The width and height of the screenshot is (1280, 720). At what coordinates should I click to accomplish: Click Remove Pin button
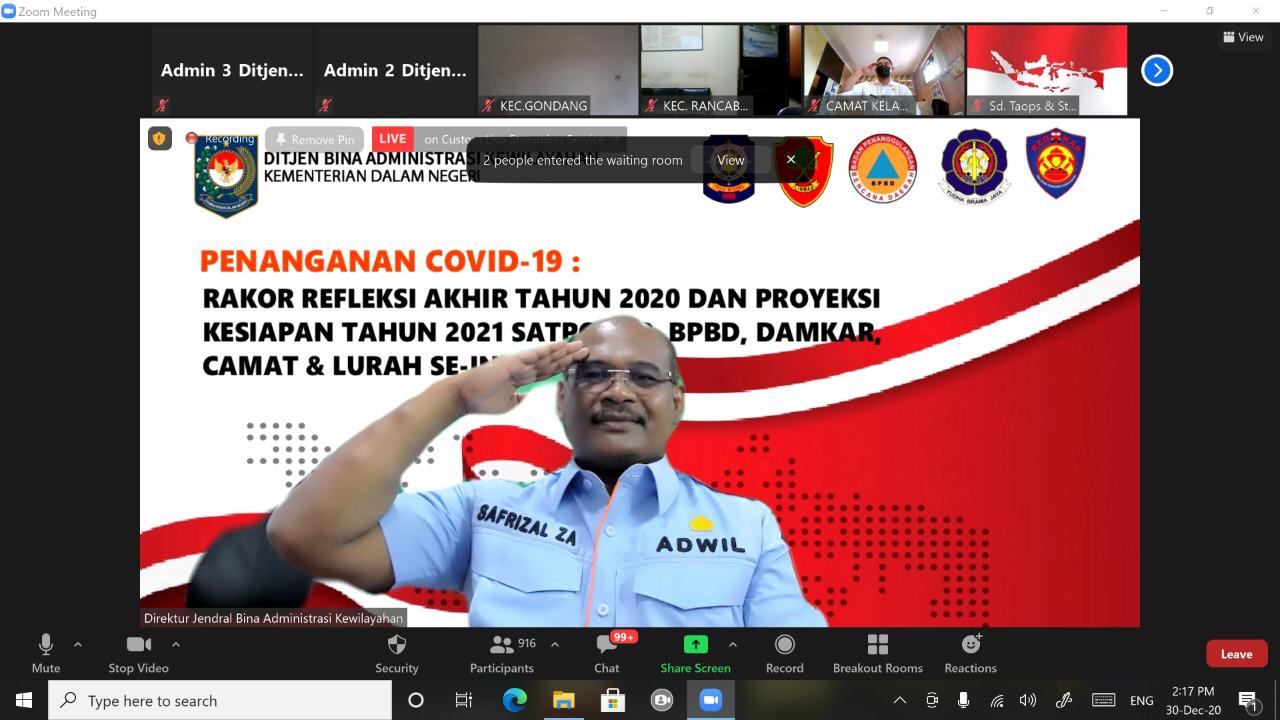coord(314,139)
